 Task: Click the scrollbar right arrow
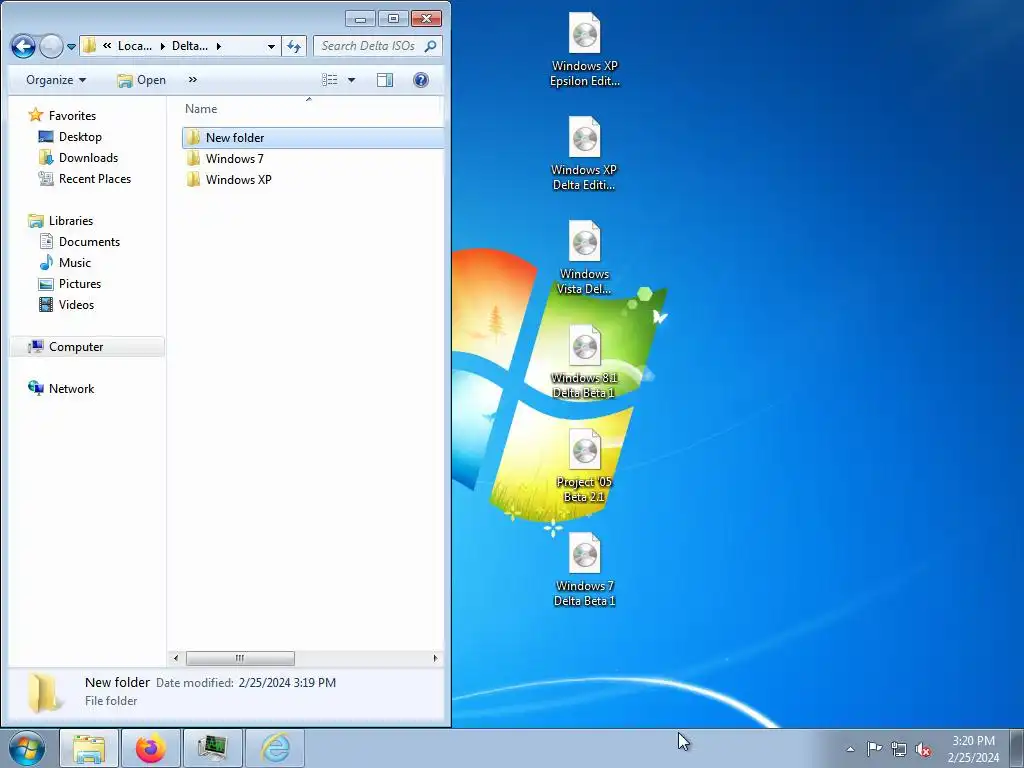click(436, 658)
